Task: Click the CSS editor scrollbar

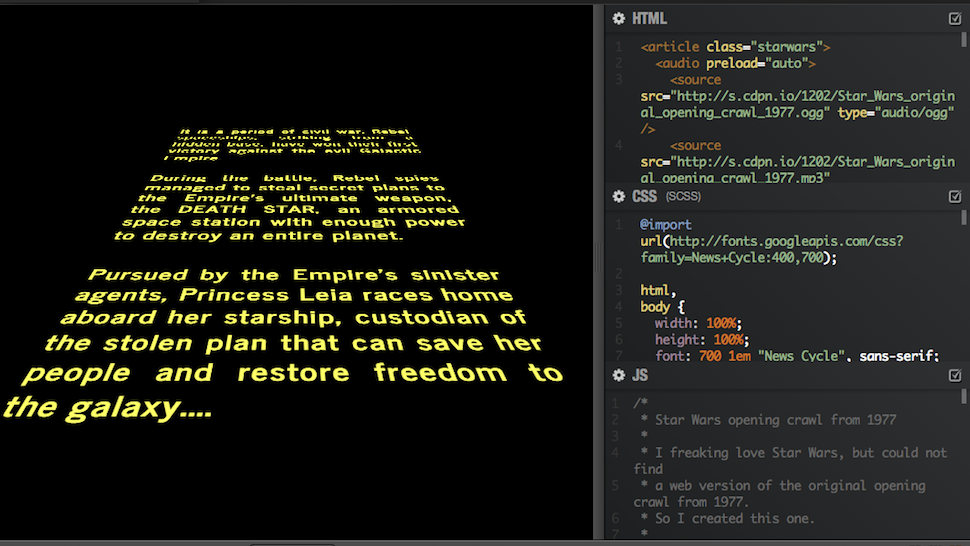Action: click(964, 220)
